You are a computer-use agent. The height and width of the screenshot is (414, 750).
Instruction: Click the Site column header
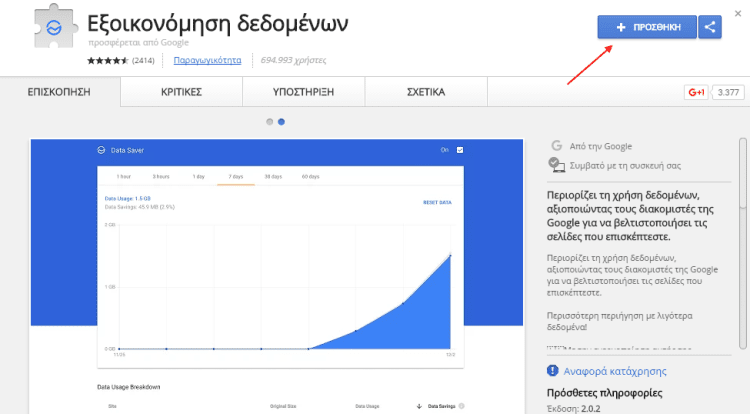pyautogui.click(x=112, y=406)
